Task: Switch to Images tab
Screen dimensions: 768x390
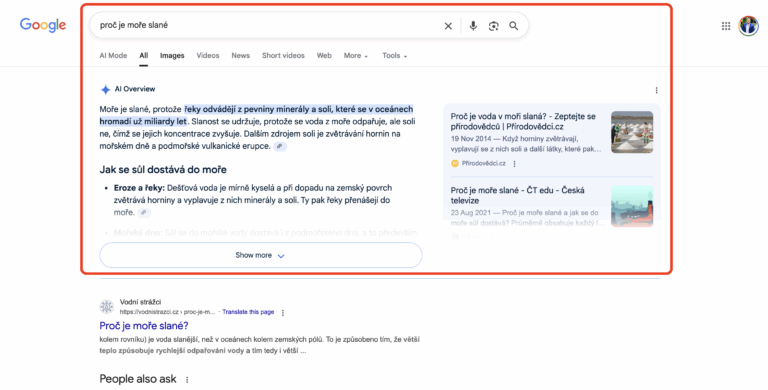Action: [172, 56]
